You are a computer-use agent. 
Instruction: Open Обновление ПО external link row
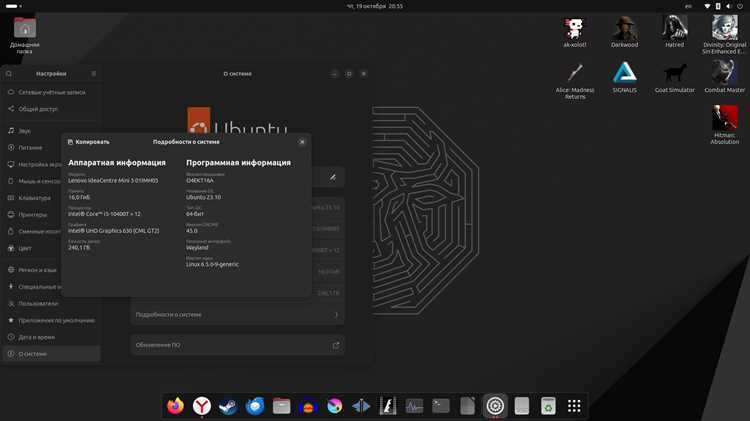point(237,345)
